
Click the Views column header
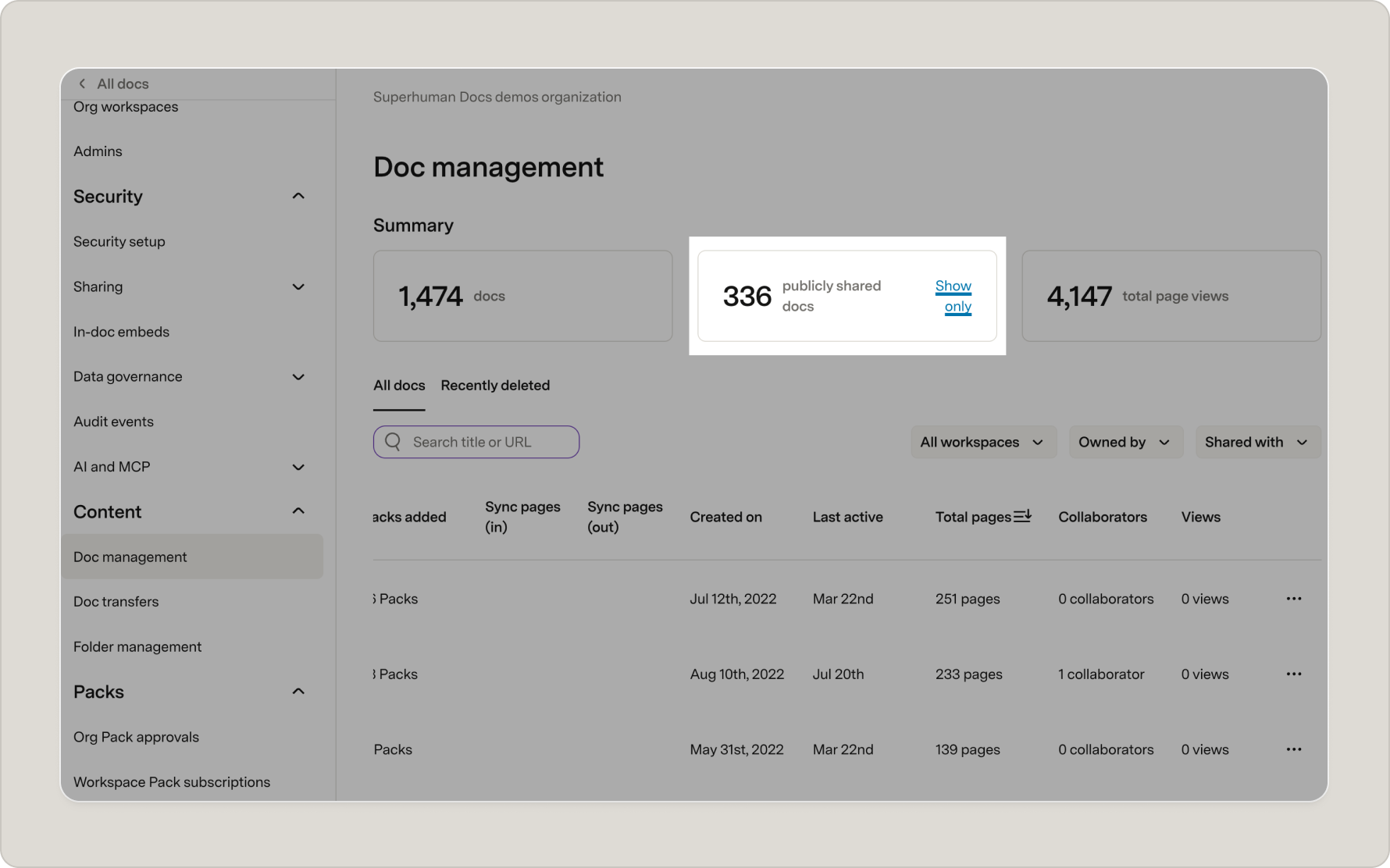click(x=1200, y=517)
